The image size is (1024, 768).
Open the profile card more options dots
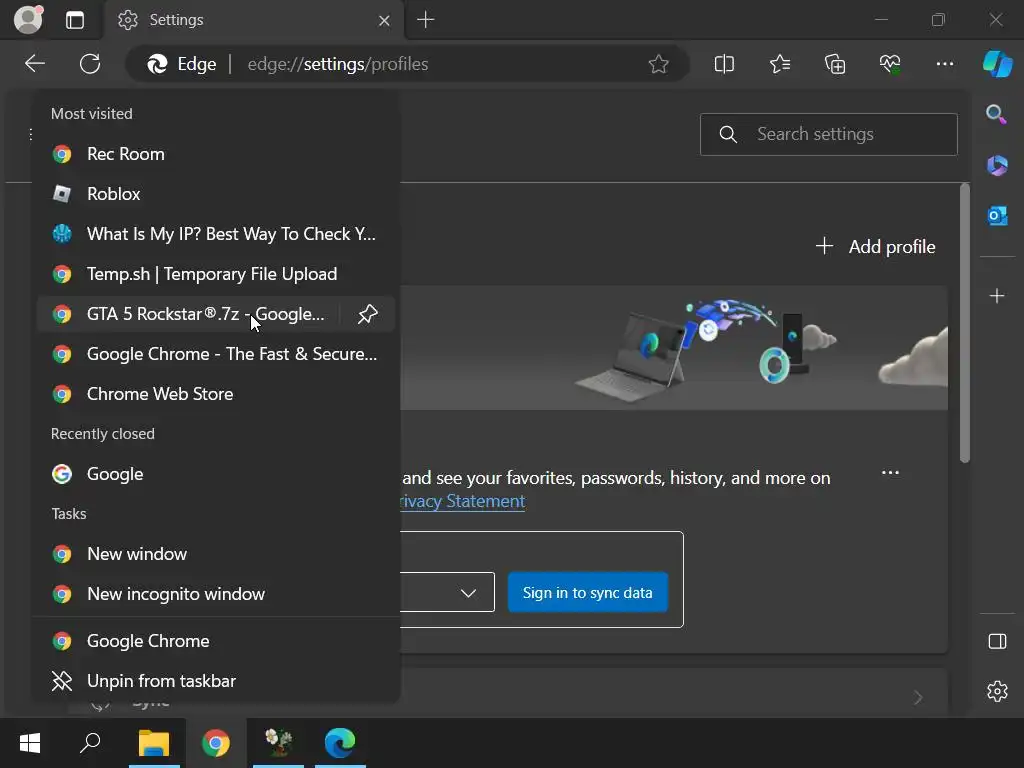(x=890, y=473)
